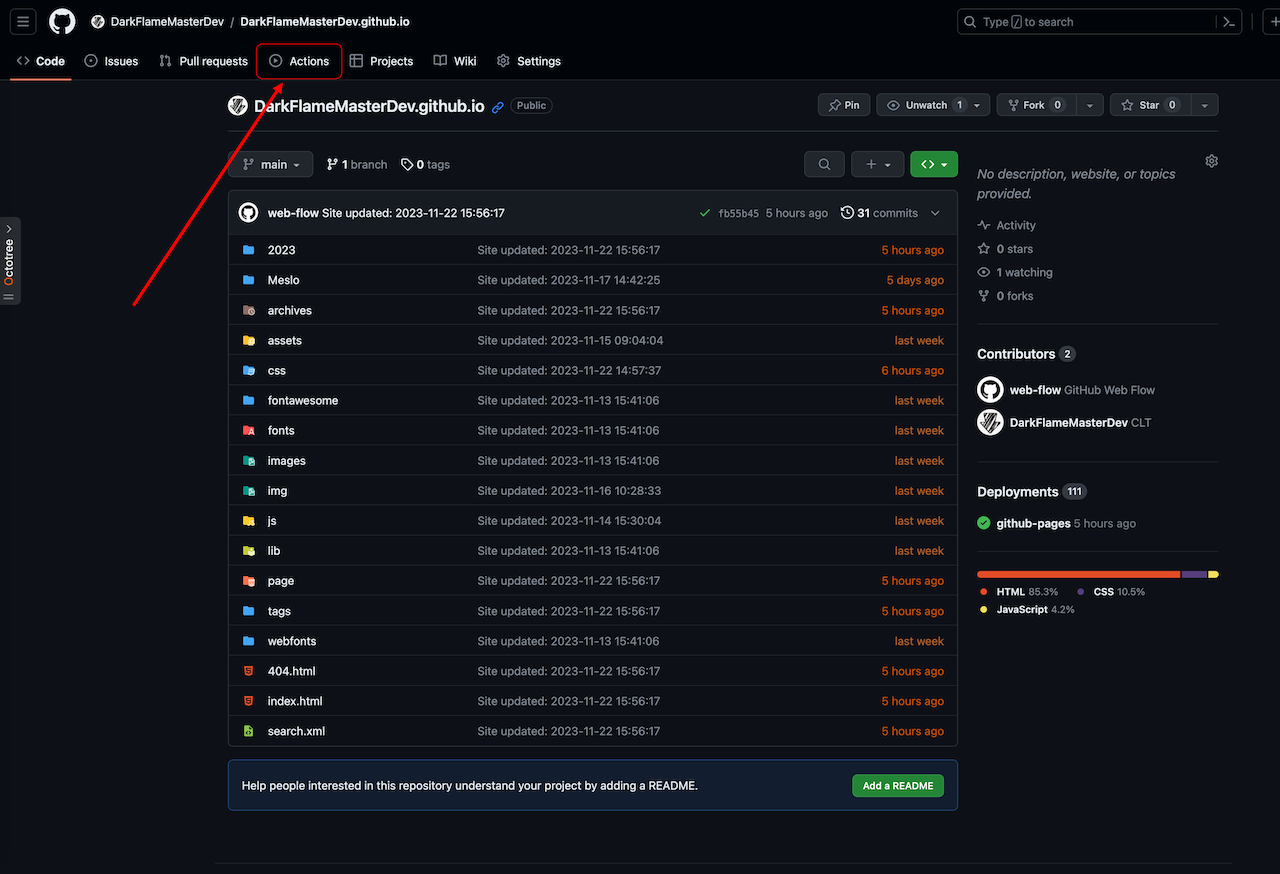Viewport: 1280px width, 874px height.
Task: Open the Pull requests tab
Action: click(x=203, y=61)
